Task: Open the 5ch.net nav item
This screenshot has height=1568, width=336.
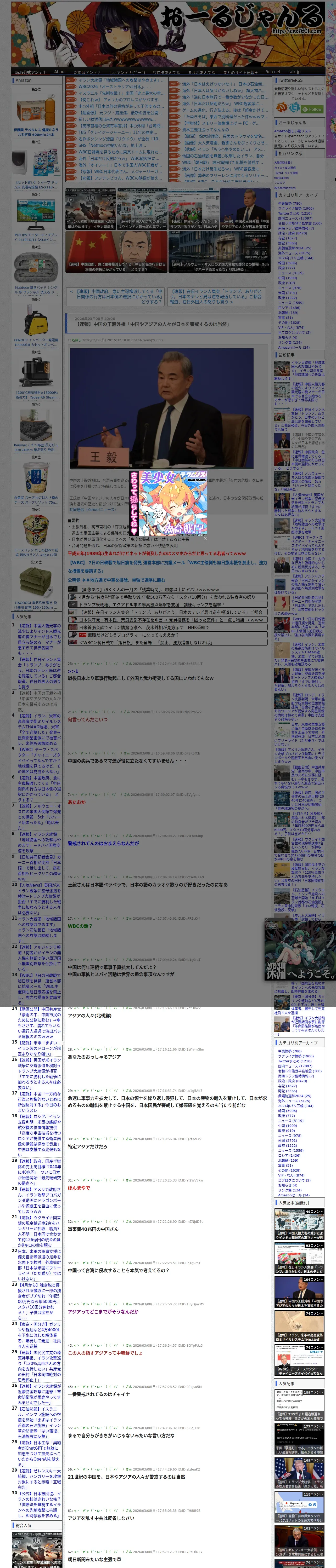Action: 273,72
